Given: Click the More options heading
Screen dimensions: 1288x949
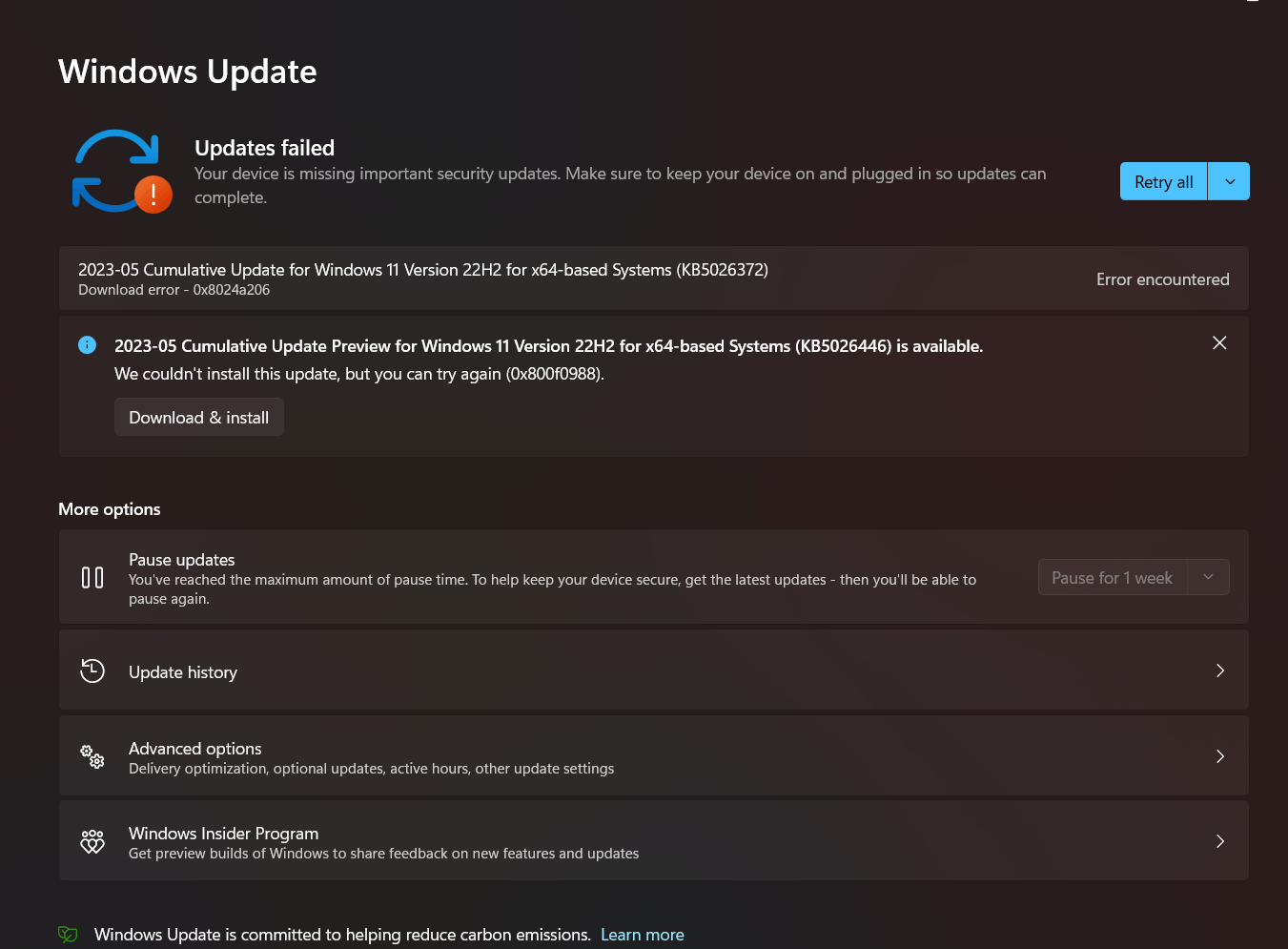Looking at the screenshot, I should tap(110, 509).
